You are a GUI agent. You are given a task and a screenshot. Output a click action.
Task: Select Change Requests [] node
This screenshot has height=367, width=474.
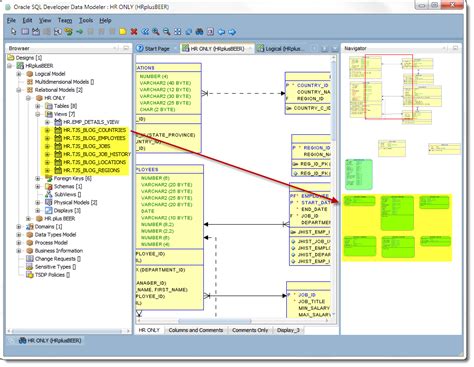(x=58, y=259)
